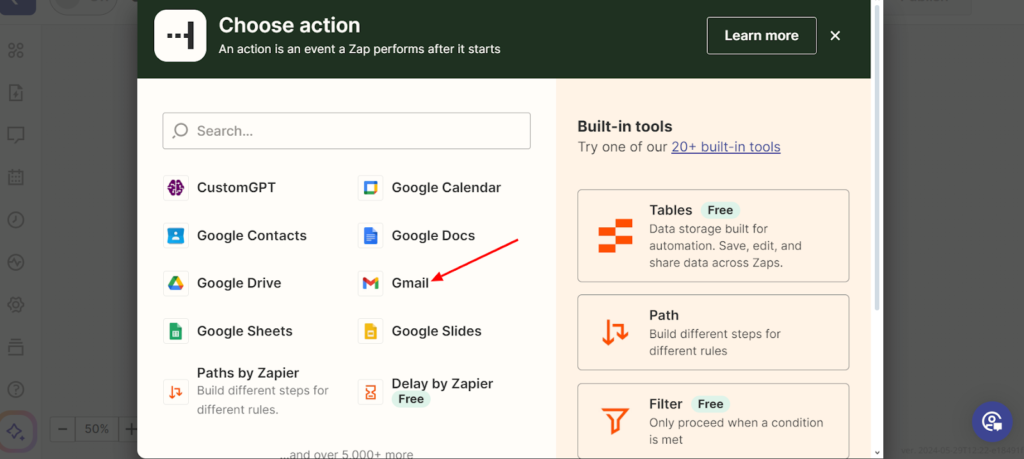Screen dimensions: 1024x459
Task: Click the Delay by Zapier hourglass icon
Action: 370,392
